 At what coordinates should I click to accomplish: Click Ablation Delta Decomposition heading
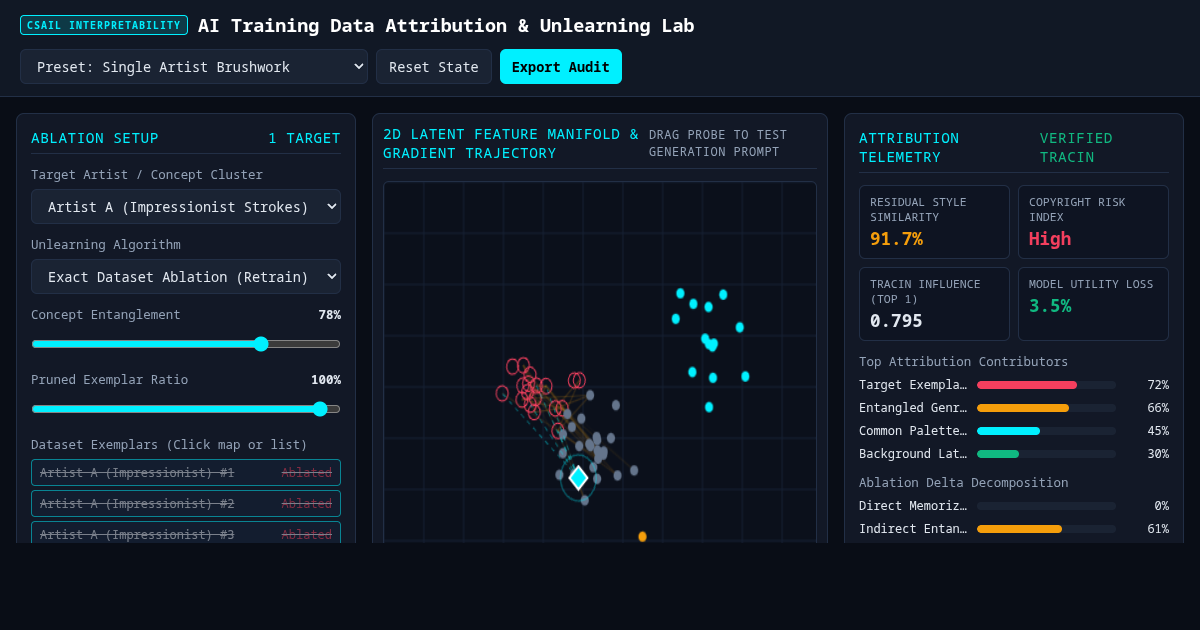963,483
